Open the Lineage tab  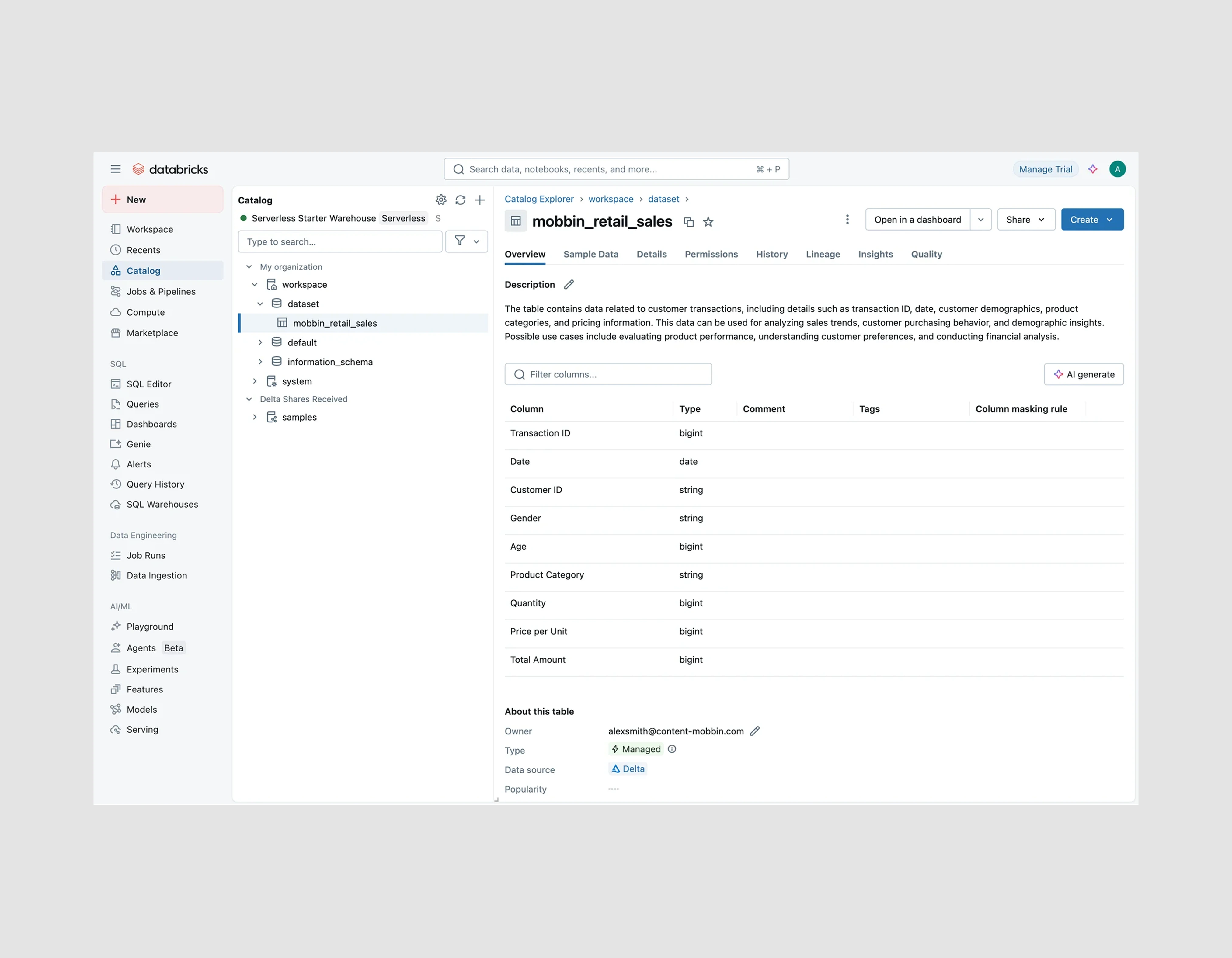click(823, 254)
